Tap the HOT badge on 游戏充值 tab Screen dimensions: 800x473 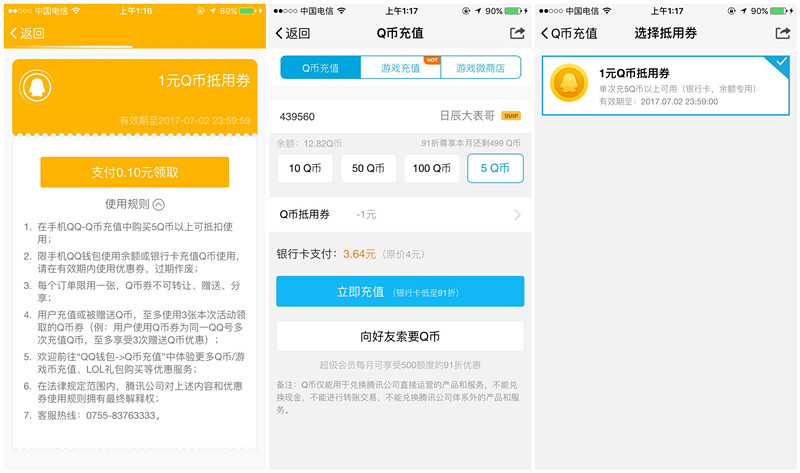[x=432, y=60]
